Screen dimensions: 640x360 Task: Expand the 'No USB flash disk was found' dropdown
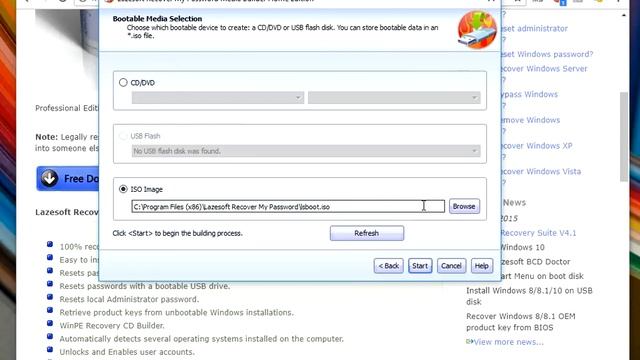306,151
